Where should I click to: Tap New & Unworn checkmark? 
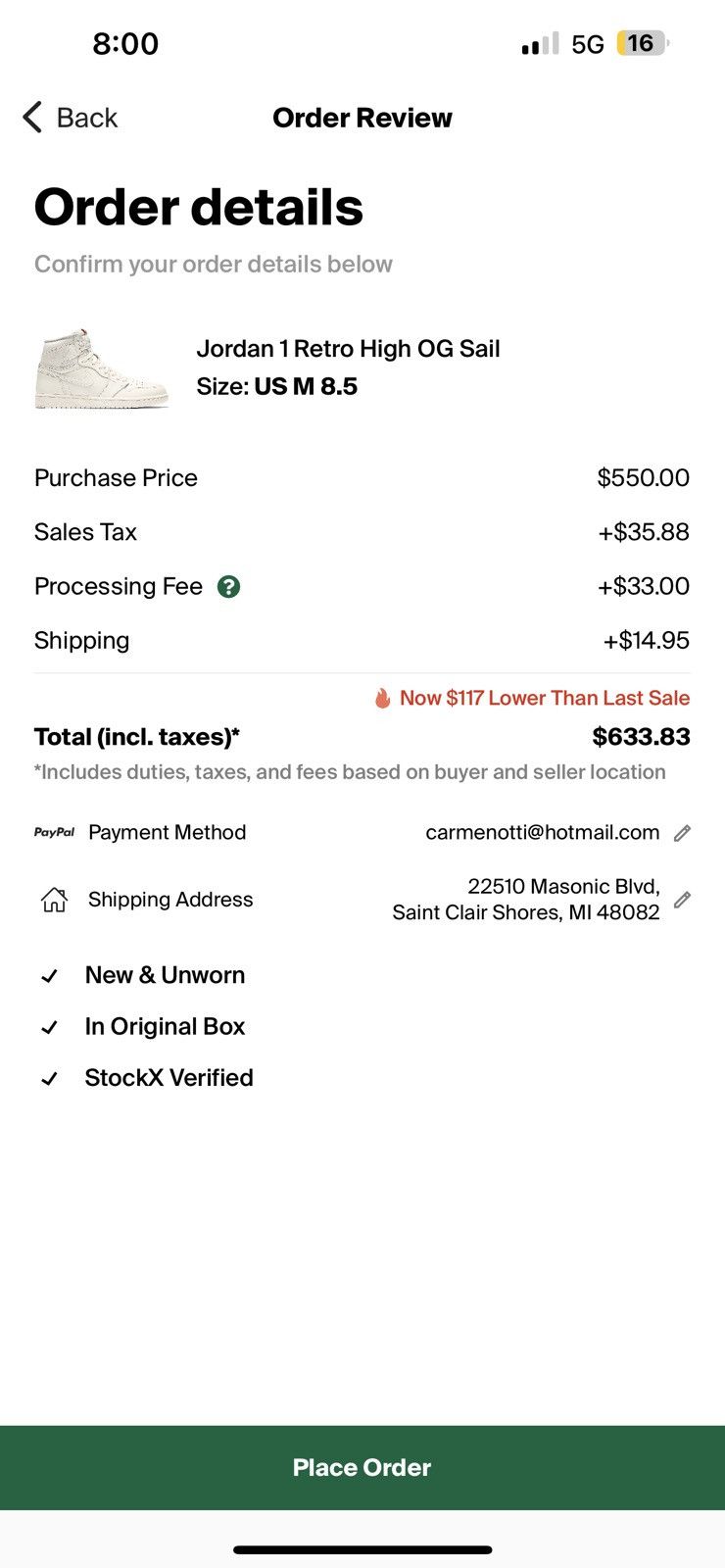pyautogui.click(x=49, y=976)
